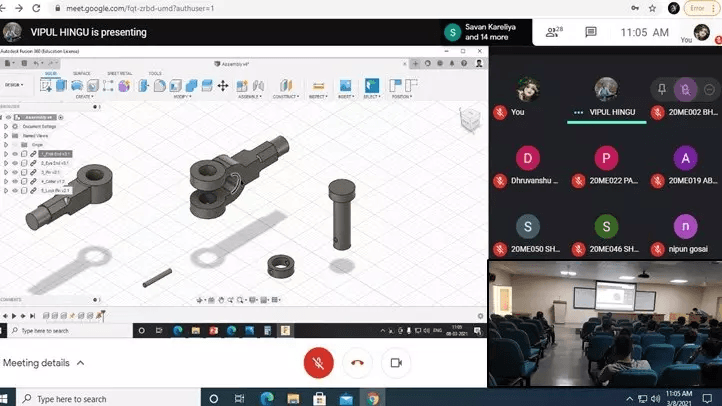722x406 pixels.
Task: Show Meet participants list icon
Action: 554,32
